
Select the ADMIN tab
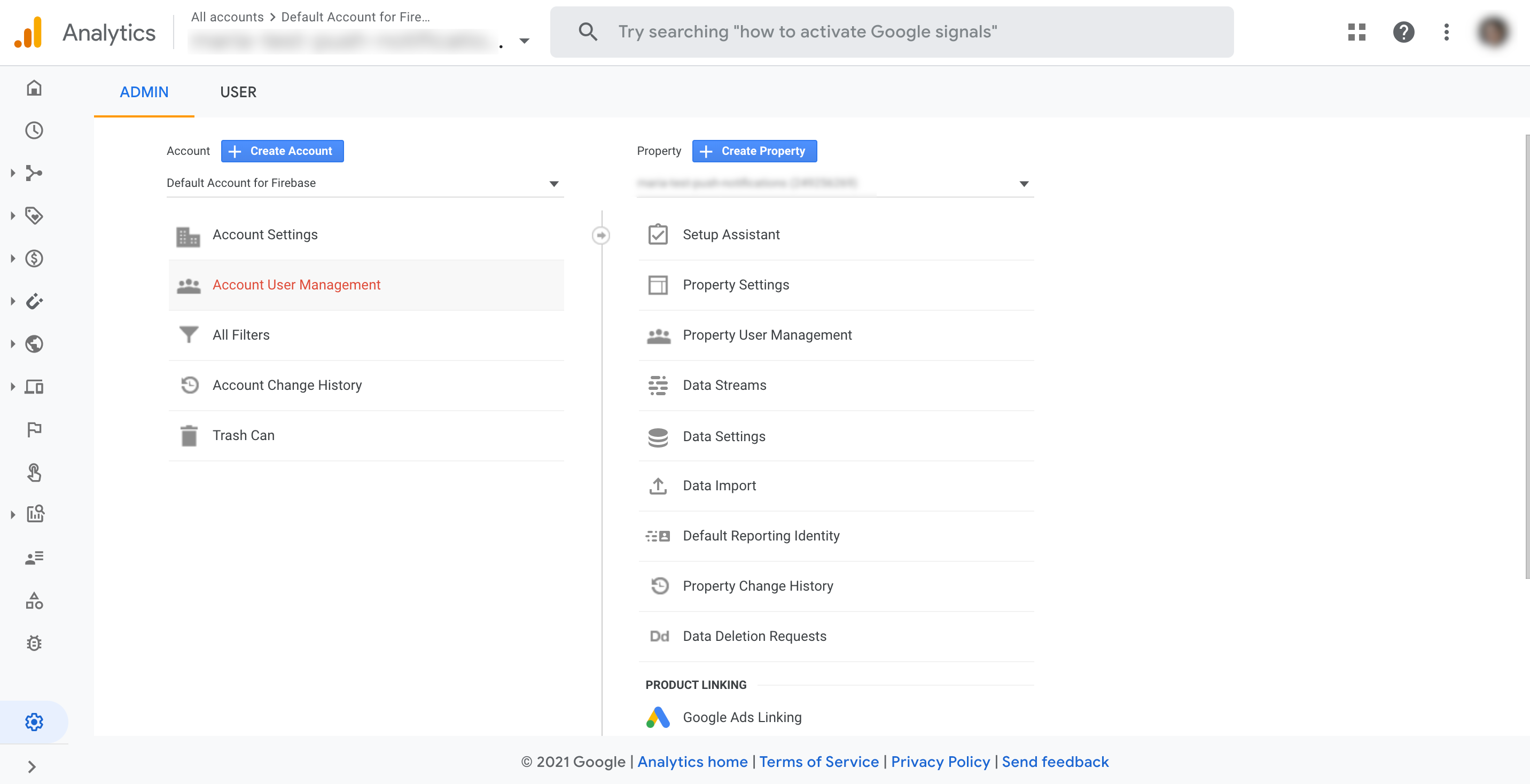[x=144, y=92]
